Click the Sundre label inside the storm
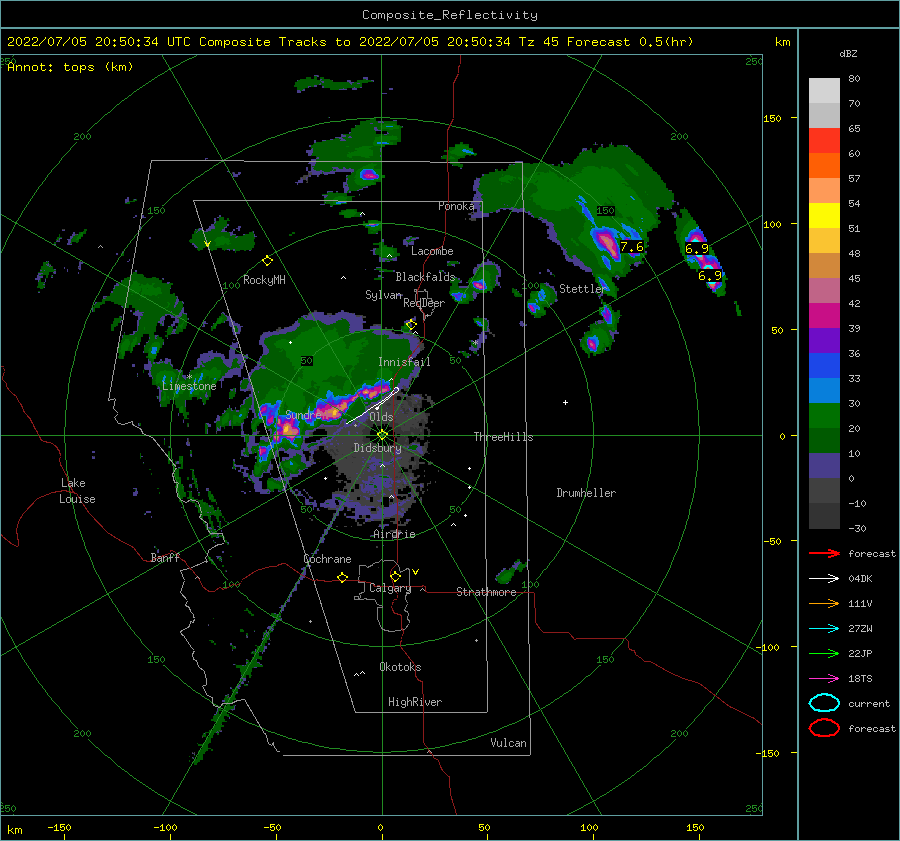 tap(303, 415)
